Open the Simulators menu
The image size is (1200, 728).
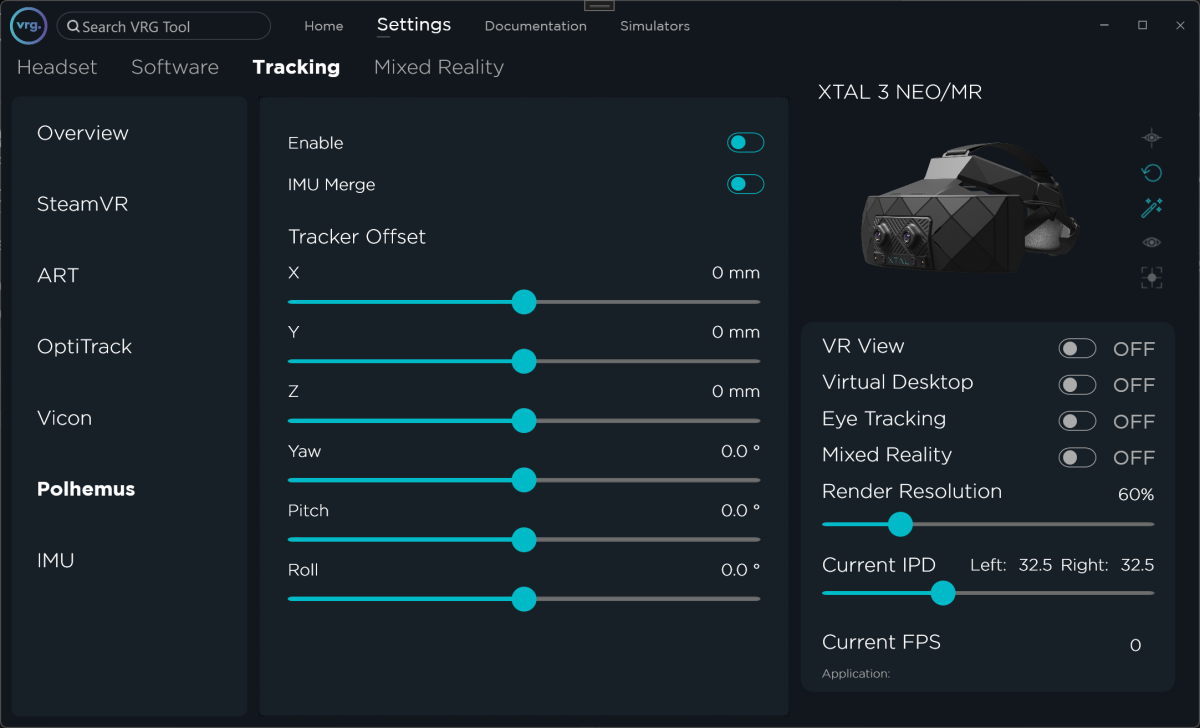655,26
